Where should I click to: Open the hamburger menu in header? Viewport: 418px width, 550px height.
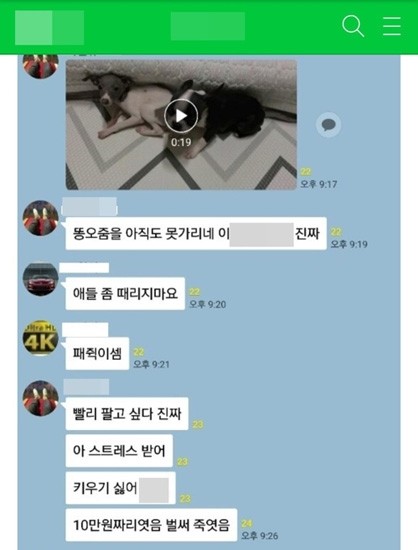pos(391,26)
